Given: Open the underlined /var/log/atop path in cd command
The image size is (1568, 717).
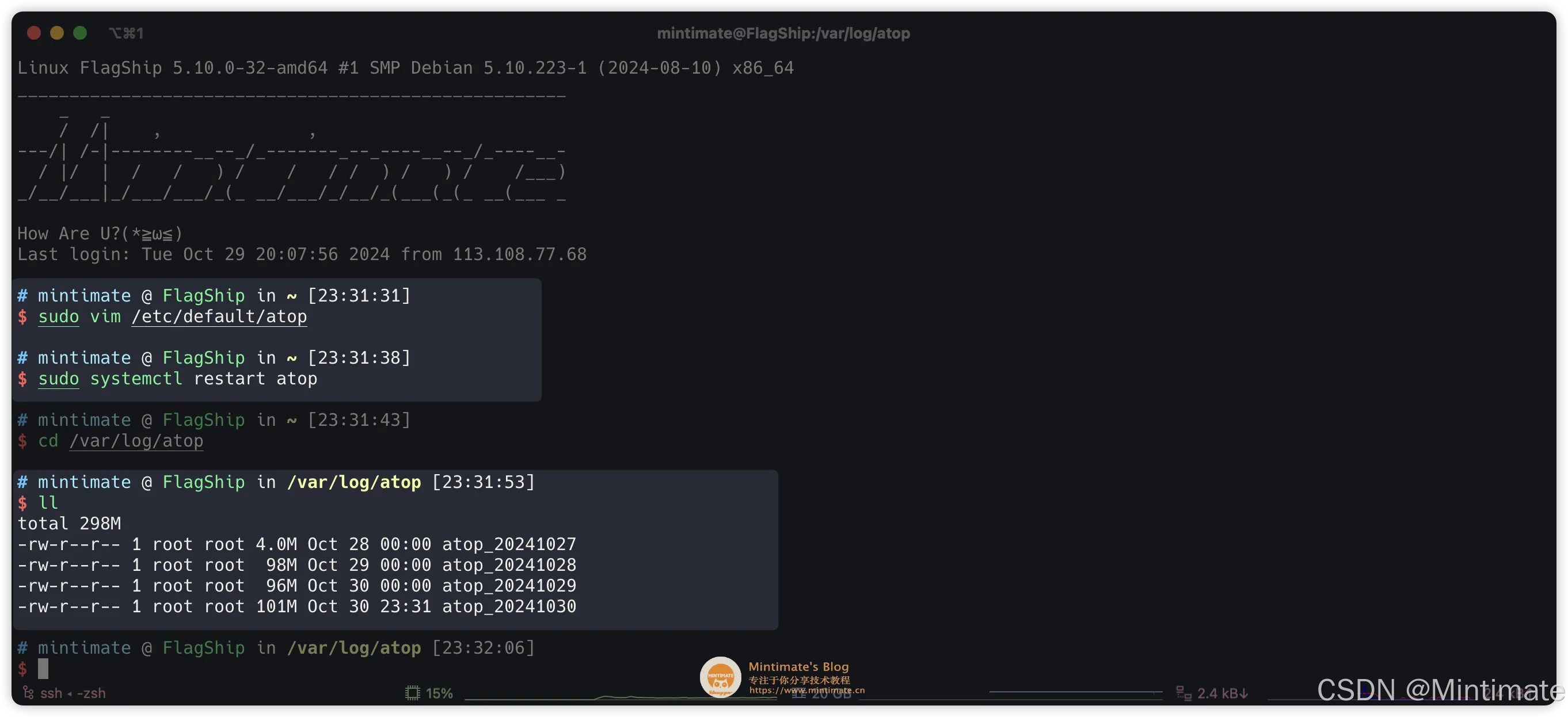Looking at the screenshot, I should point(136,441).
